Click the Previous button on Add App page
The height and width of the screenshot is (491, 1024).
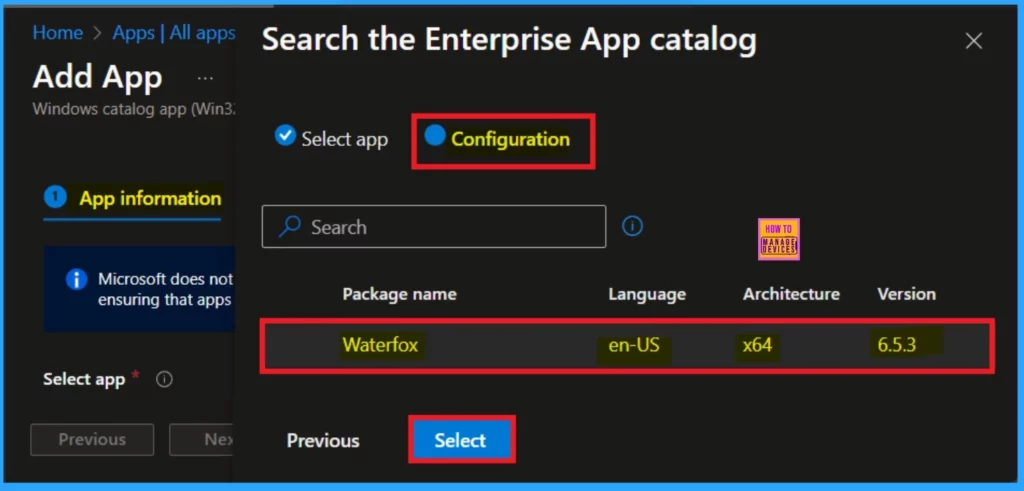pyautogui.click(x=92, y=439)
